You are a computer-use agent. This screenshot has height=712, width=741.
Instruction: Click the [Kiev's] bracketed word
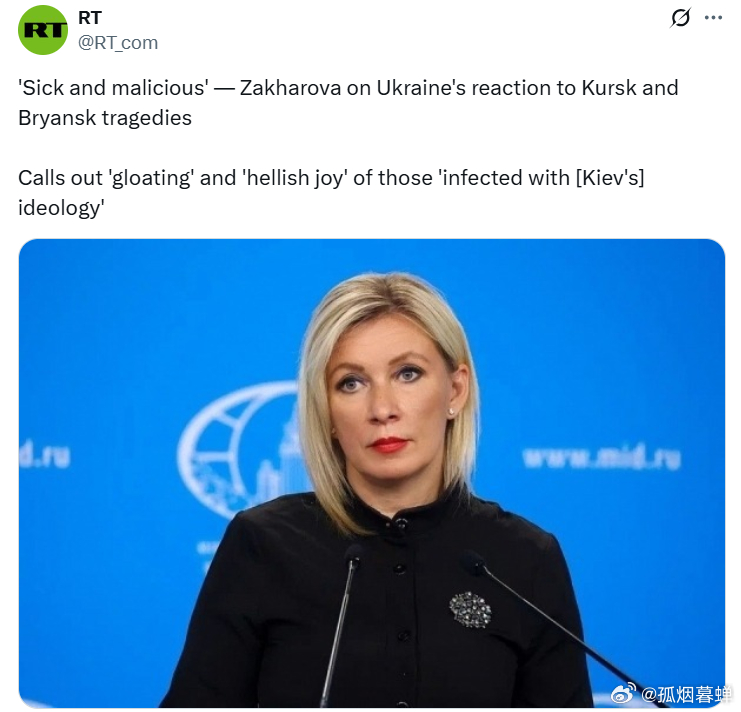[610, 179]
